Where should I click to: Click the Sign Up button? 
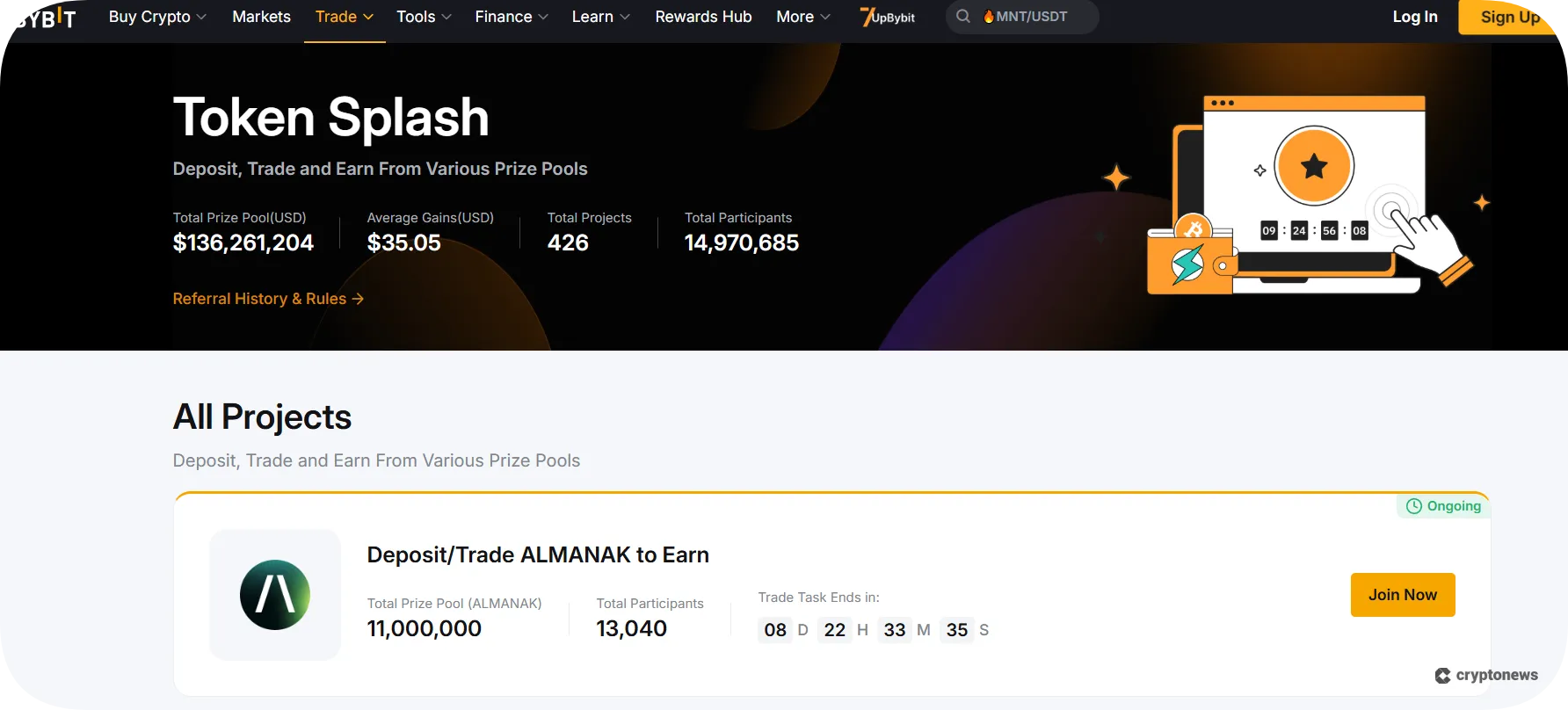point(1511,17)
